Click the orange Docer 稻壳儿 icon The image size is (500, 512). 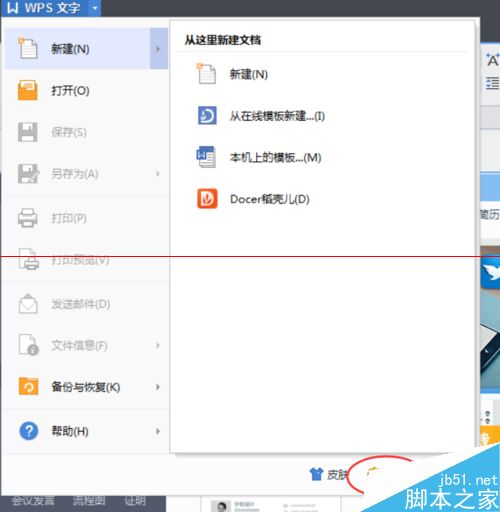[x=207, y=199]
